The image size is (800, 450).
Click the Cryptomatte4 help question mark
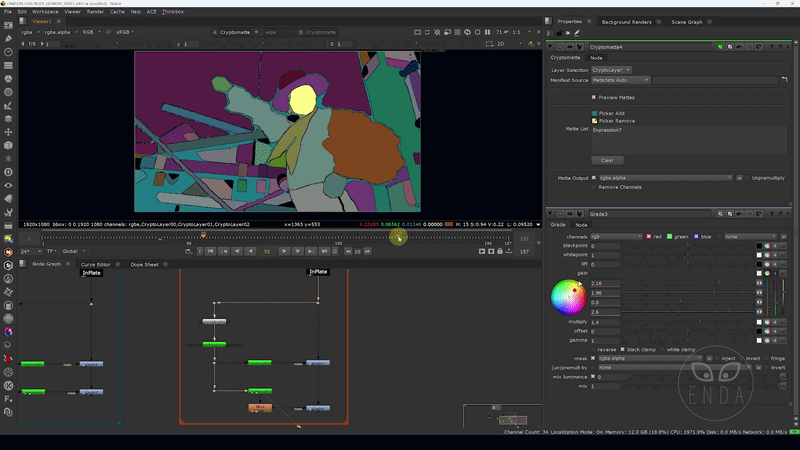(x=771, y=47)
